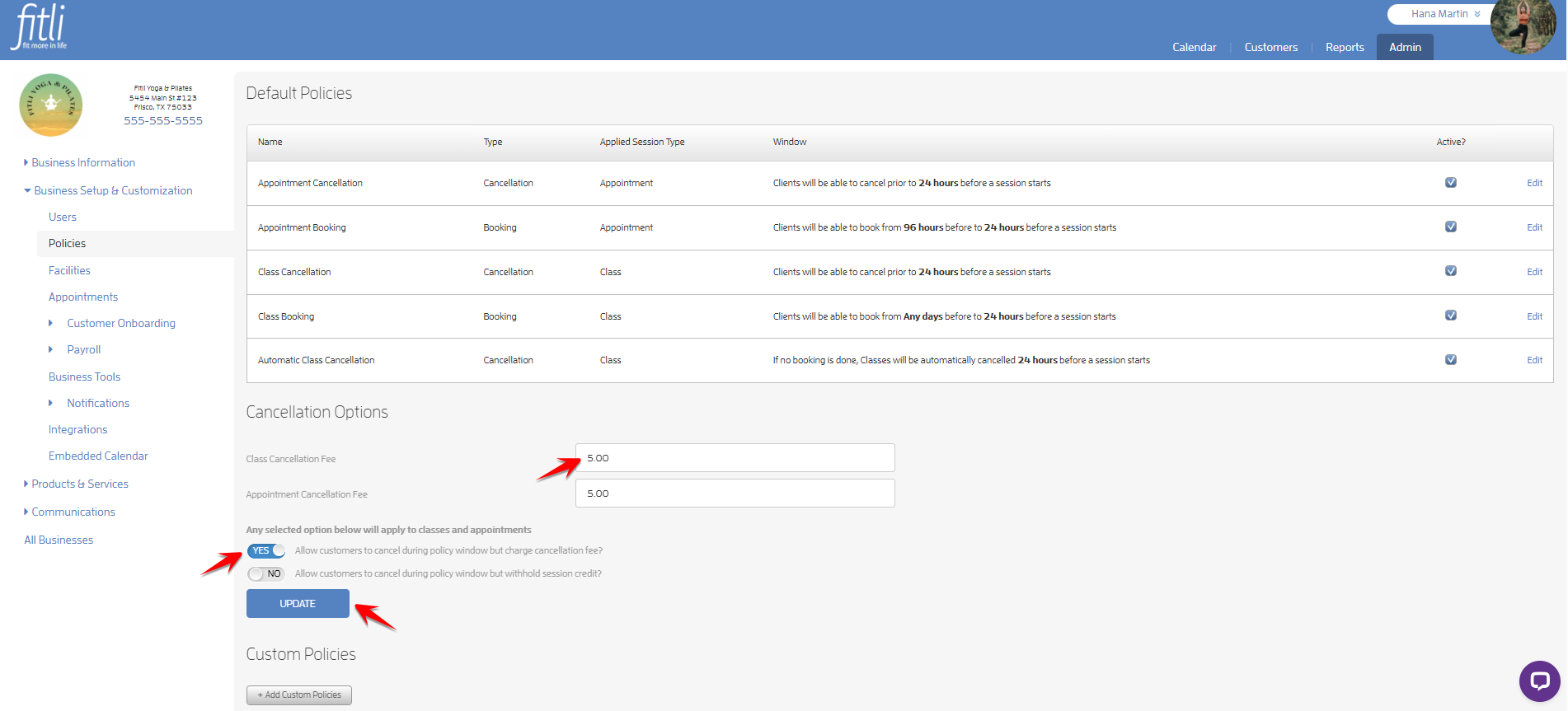Viewport: 1568px width, 711px height.
Task: Click the Appointment Cancellation Fee field
Action: [x=735, y=493]
